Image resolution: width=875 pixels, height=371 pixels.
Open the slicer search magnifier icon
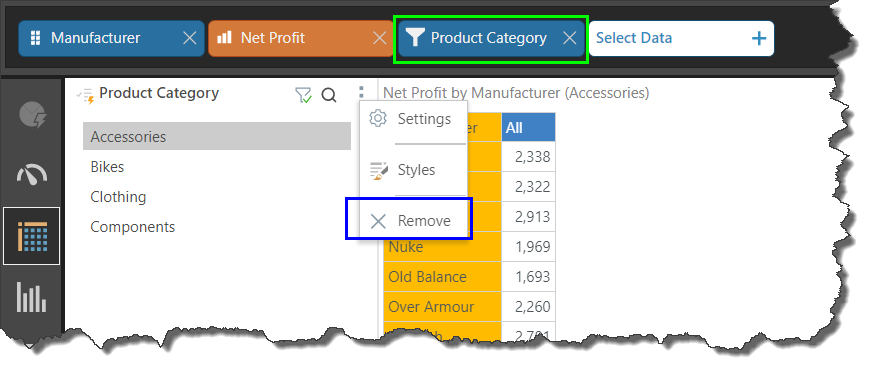[x=329, y=95]
